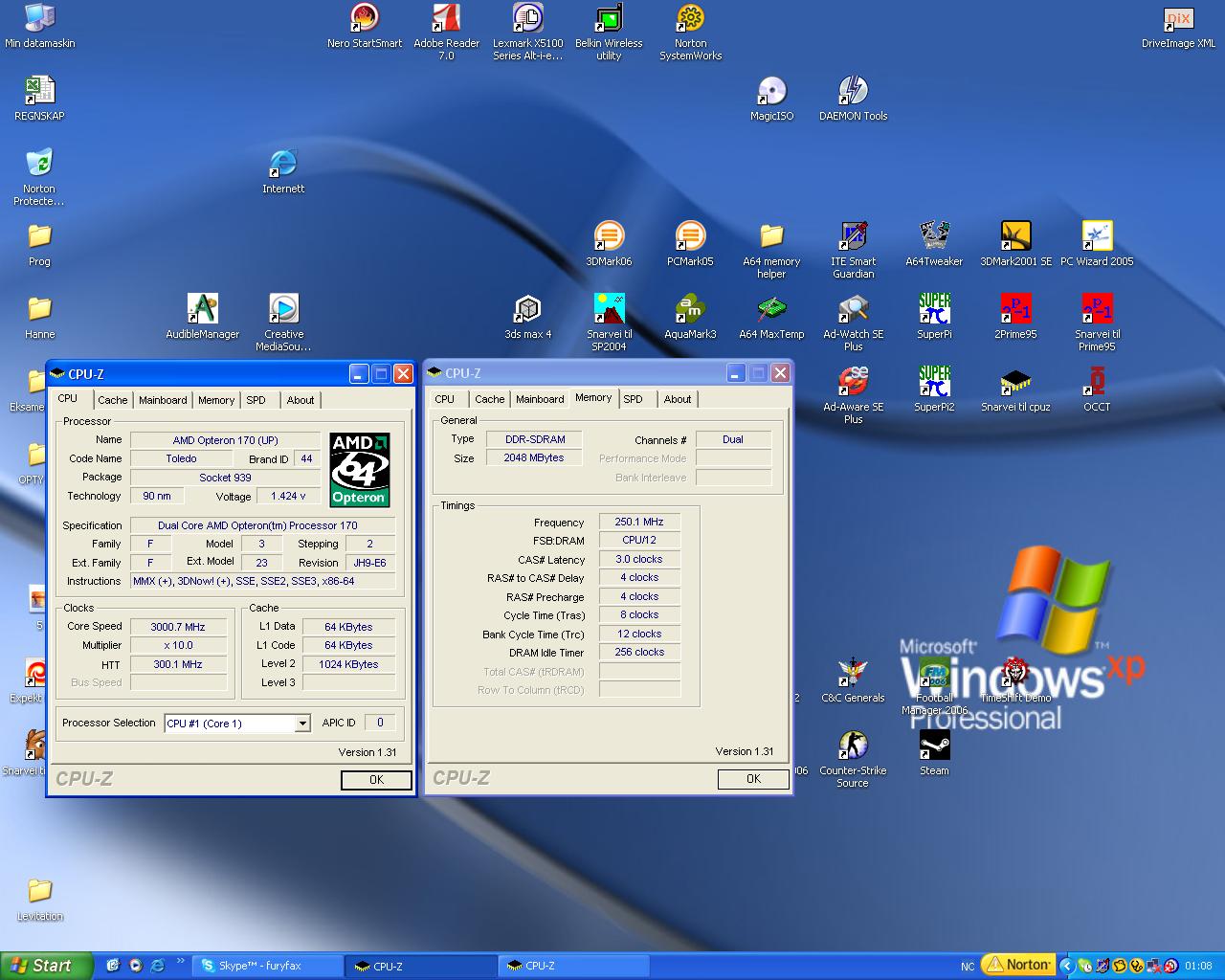Click the AMD Opteron 170 (UP) name field
This screenshot has height=980, width=1225.
(x=225, y=440)
